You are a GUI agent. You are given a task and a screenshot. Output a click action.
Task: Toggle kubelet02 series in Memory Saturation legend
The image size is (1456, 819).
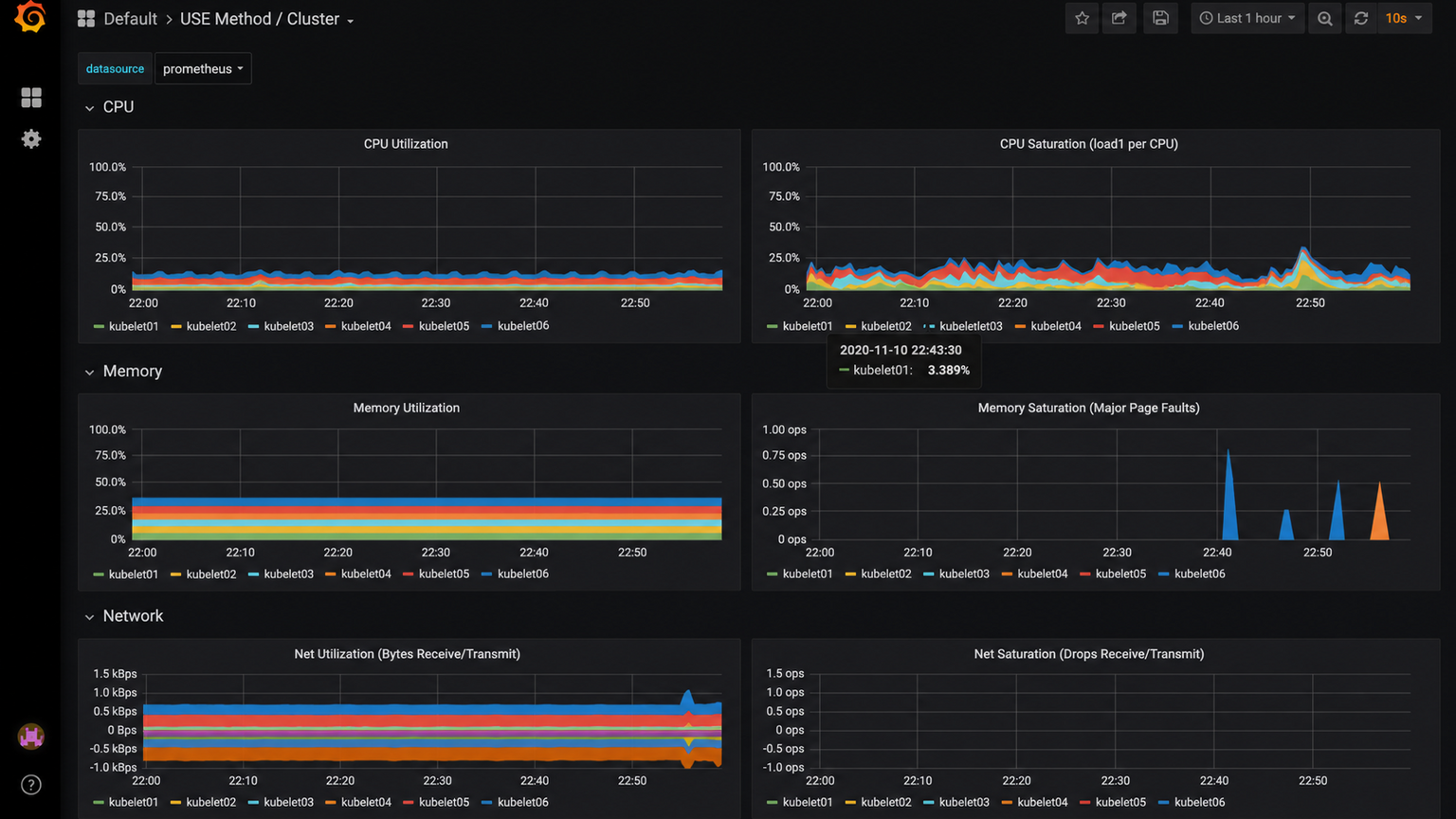tap(886, 574)
